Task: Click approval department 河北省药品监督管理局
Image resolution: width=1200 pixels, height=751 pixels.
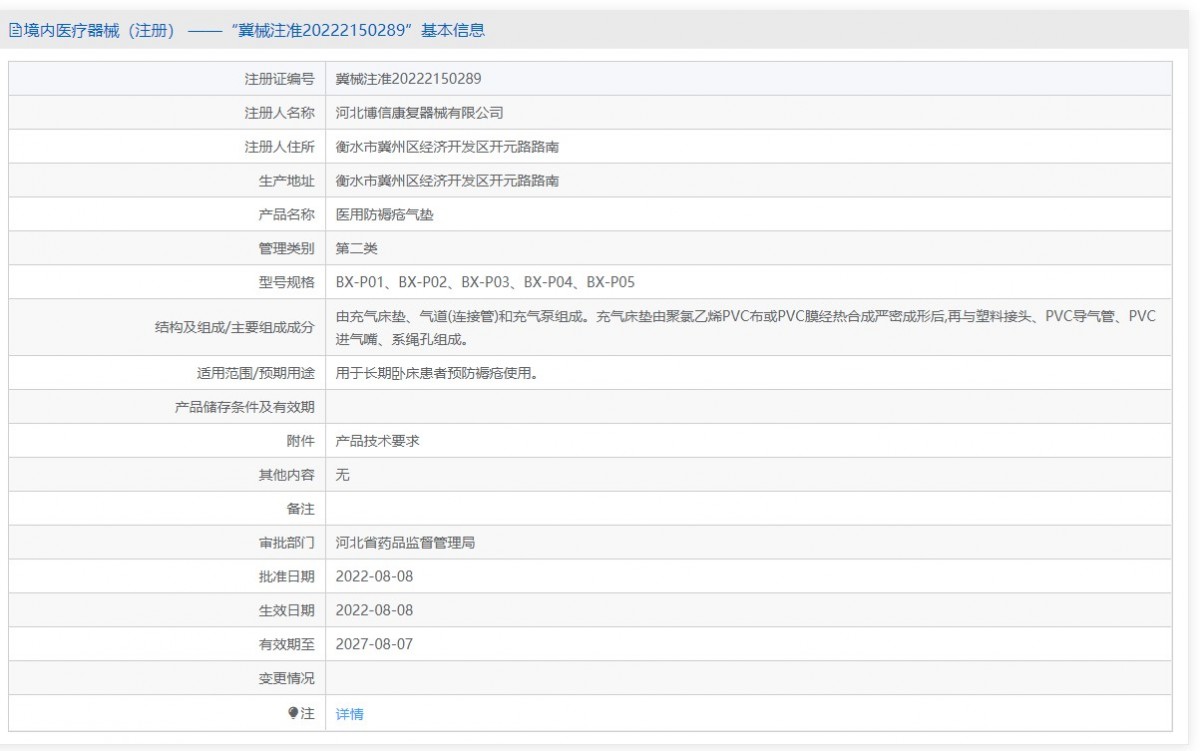Action: (x=405, y=543)
